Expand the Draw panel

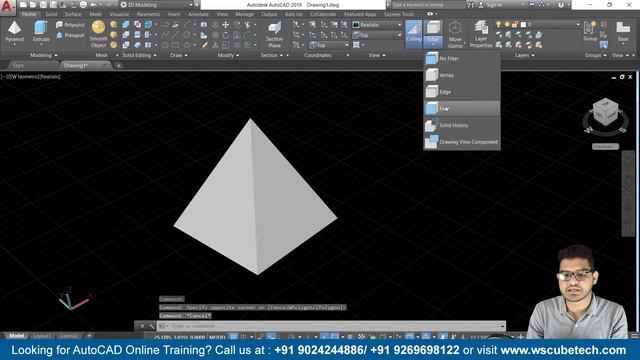178,55
